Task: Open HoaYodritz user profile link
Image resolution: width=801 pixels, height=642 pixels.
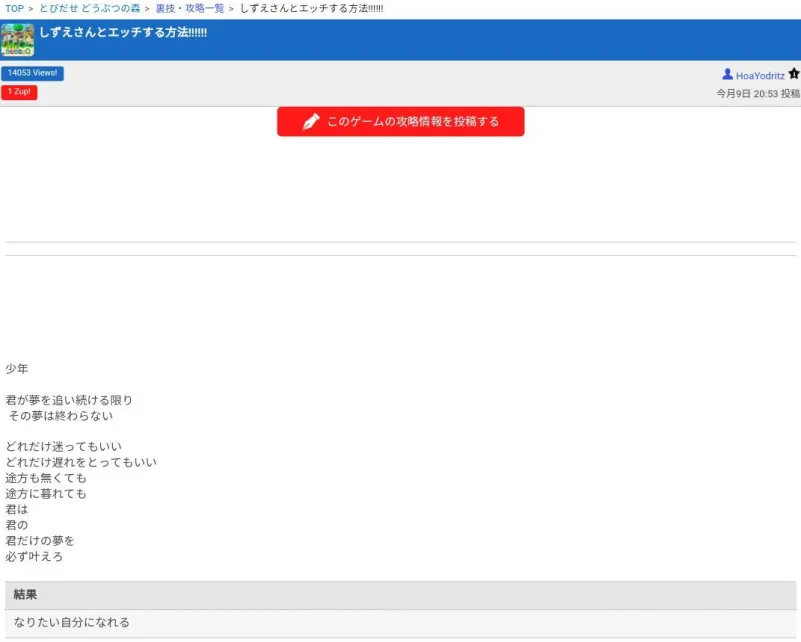Action: [760, 76]
